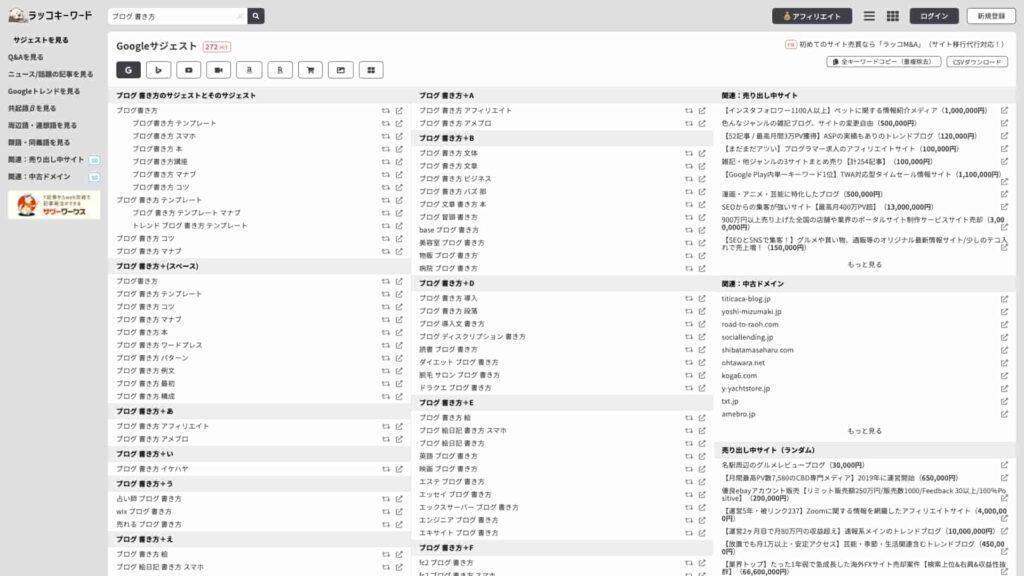The width and height of the screenshot is (1024, 576).
Task: Open external link for ブログ 書き方 イケハヤ
Action: (x=399, y=469)
